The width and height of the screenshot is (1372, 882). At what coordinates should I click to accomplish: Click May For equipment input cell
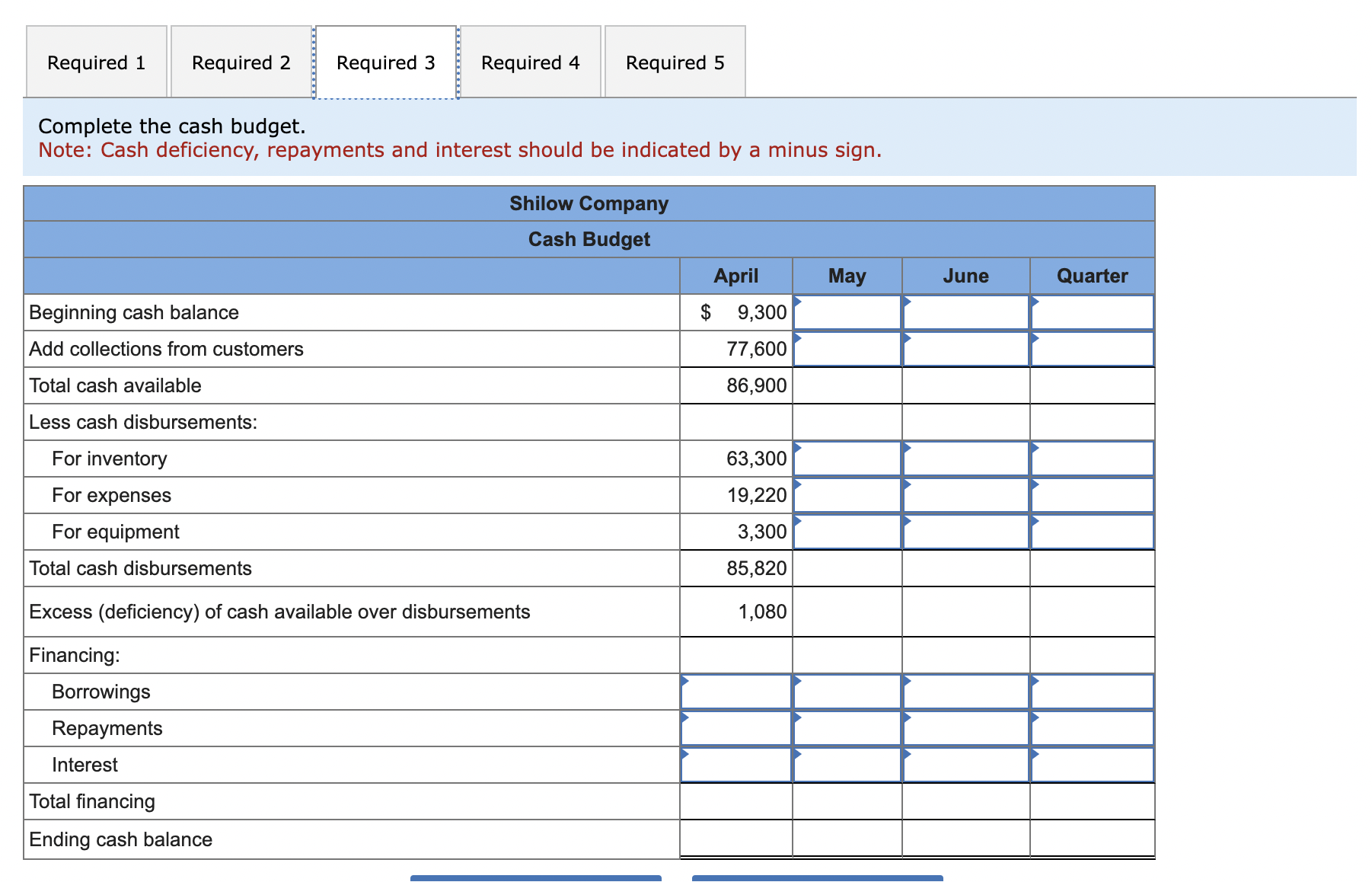pos(847,532)
